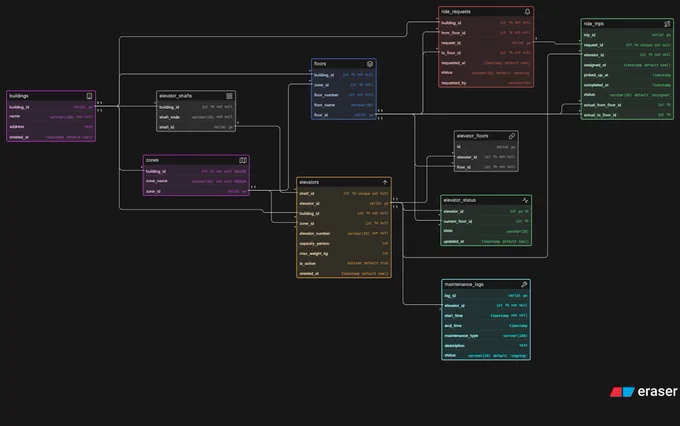Screen dimensions: 680x426
Task: Click 'shaft_id' field in elevators table
Action: pyautogui.click(x=344, y=193)
